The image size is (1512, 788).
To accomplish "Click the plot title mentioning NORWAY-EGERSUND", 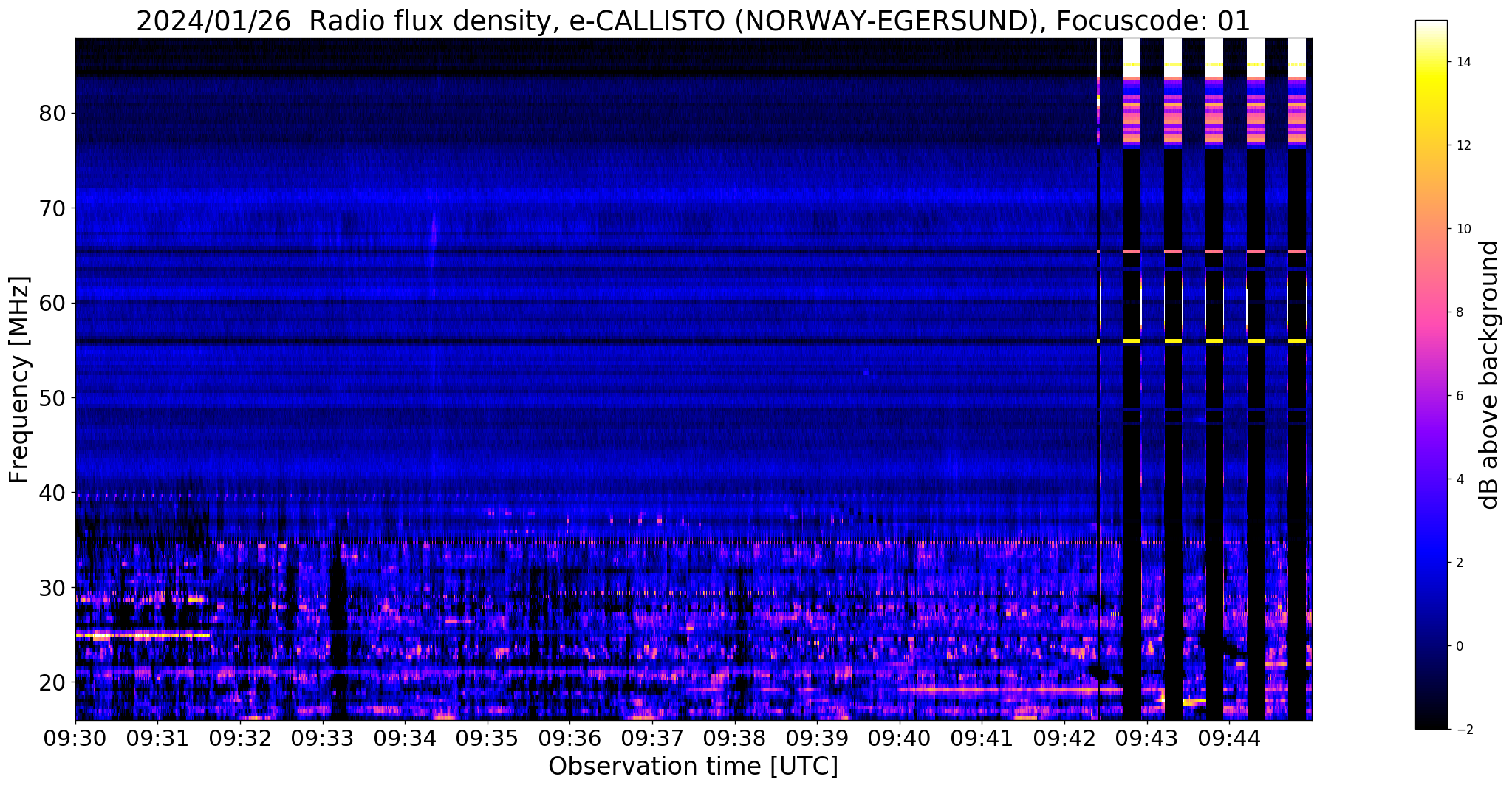I will click(x=693, y=21).
